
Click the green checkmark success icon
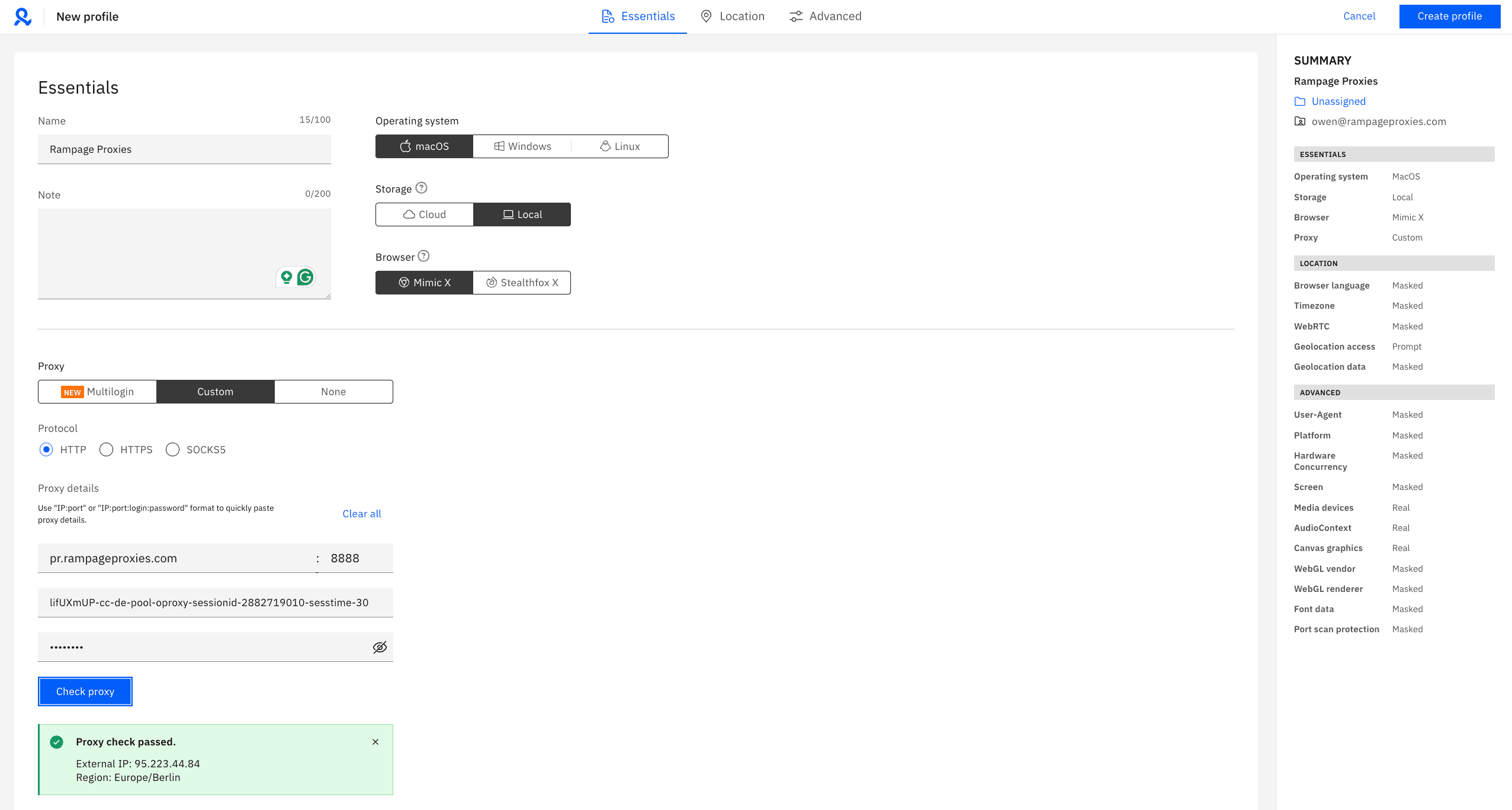(57, 742)
